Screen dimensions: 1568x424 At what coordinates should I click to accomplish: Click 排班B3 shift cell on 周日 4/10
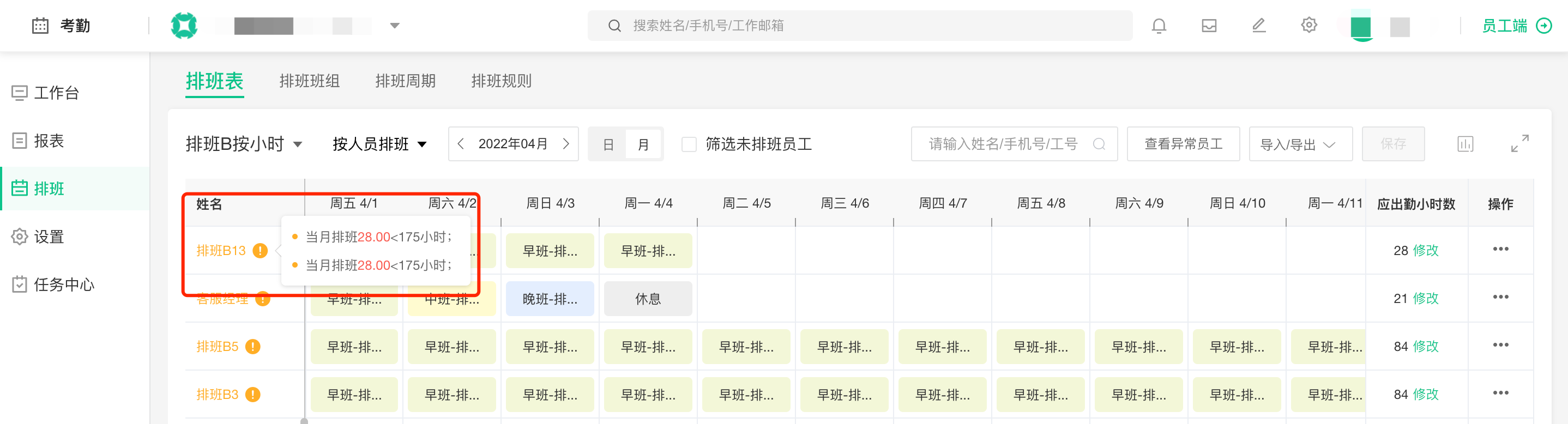coord(1237,395)
